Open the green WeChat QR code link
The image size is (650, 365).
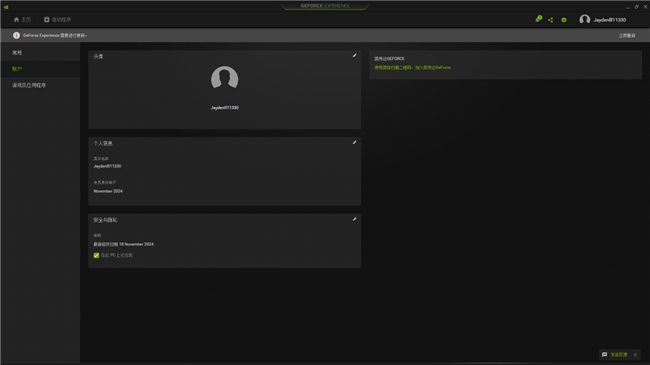click(x=412, y=68)
